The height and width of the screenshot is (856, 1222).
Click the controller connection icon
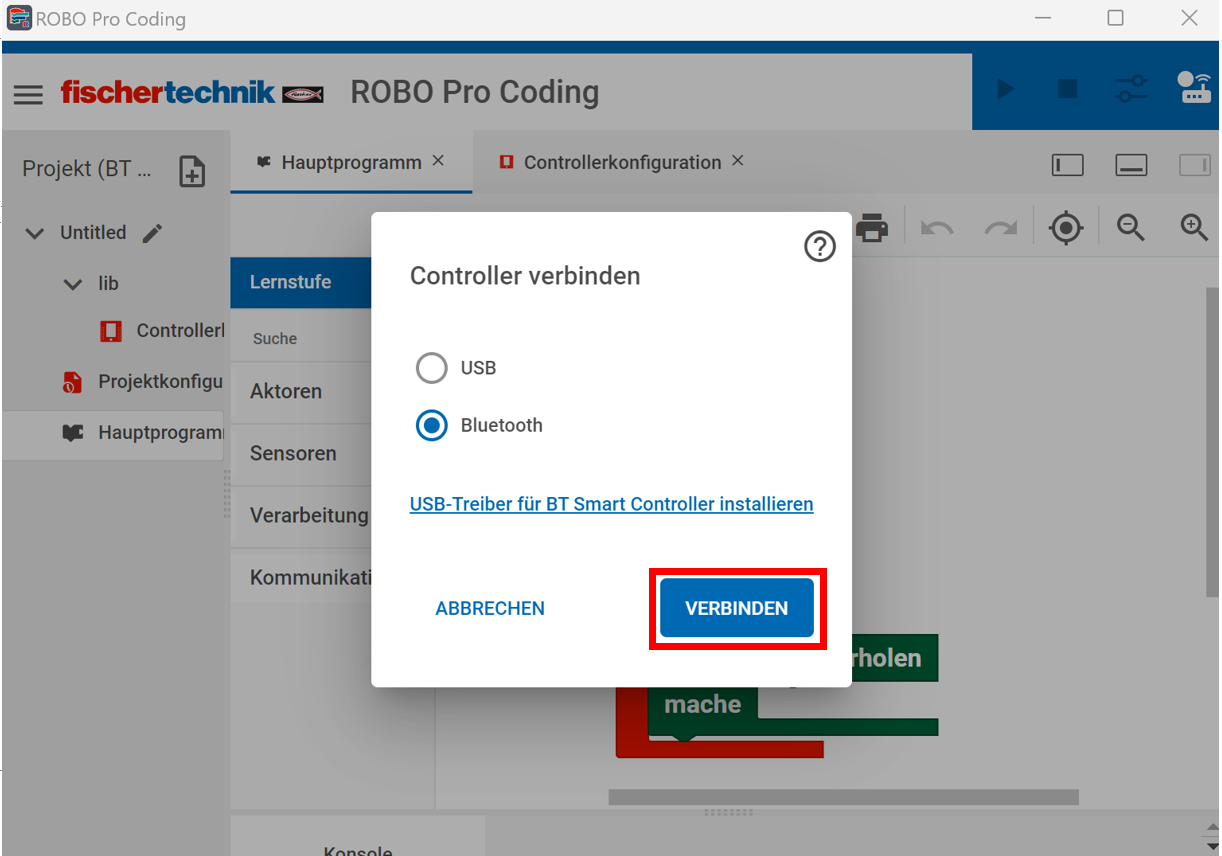tap(1194, 88)
